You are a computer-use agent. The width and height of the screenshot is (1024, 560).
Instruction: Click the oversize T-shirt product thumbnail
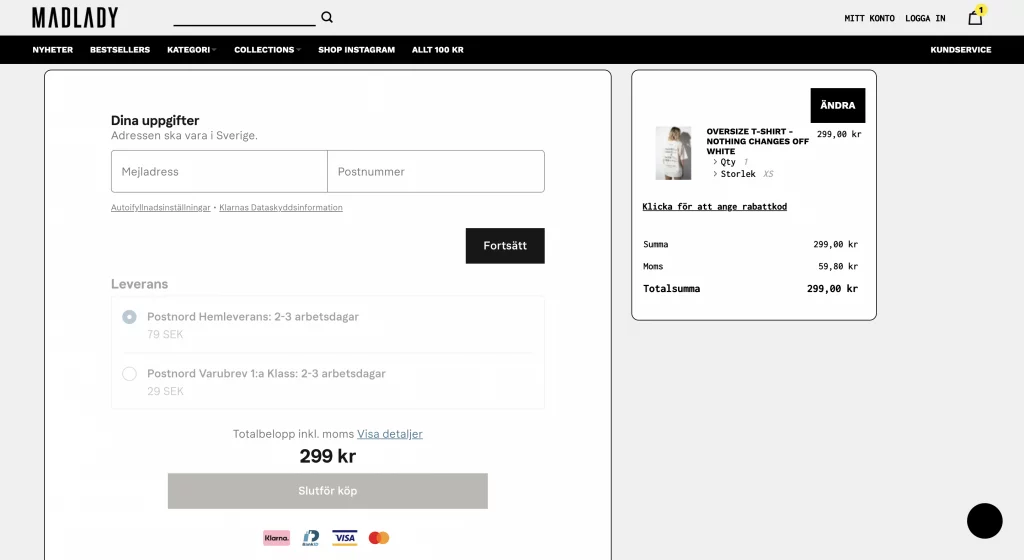coord(673,153)
